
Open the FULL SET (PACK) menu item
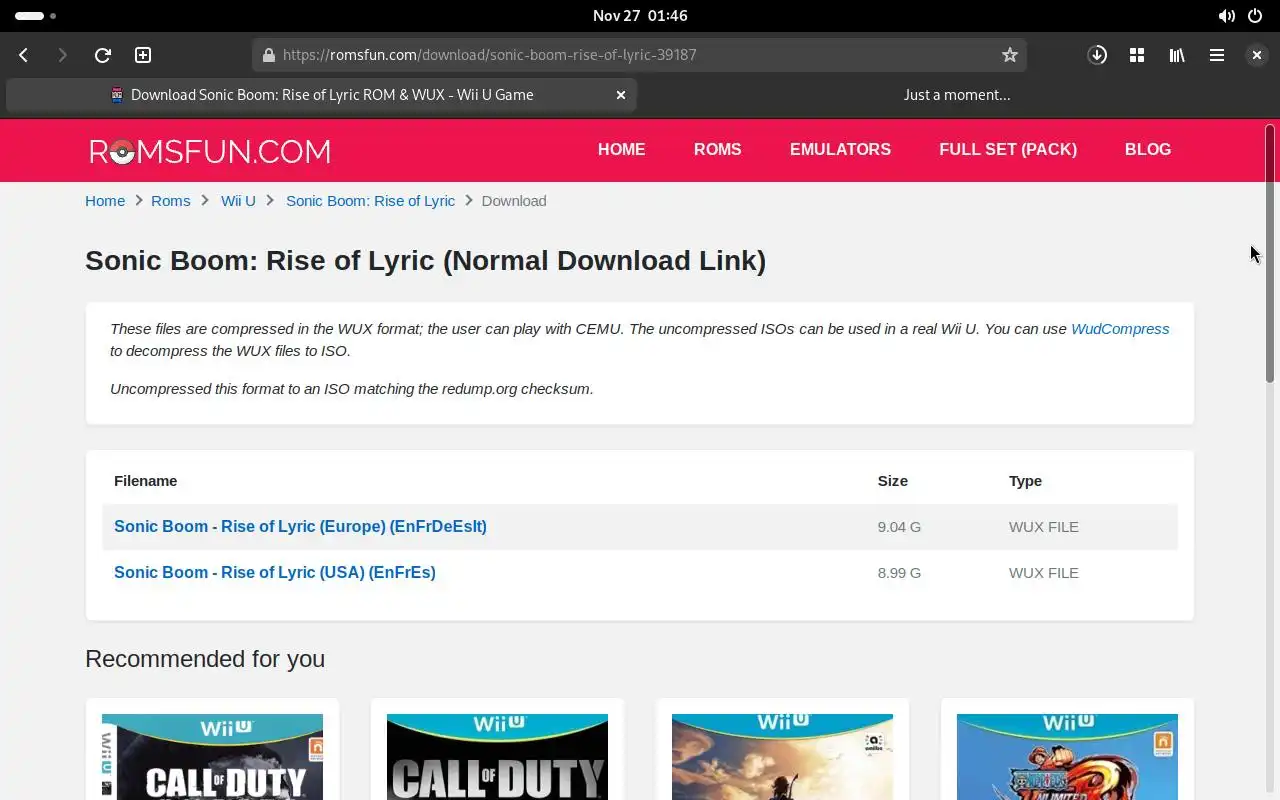pos(1008,149)
